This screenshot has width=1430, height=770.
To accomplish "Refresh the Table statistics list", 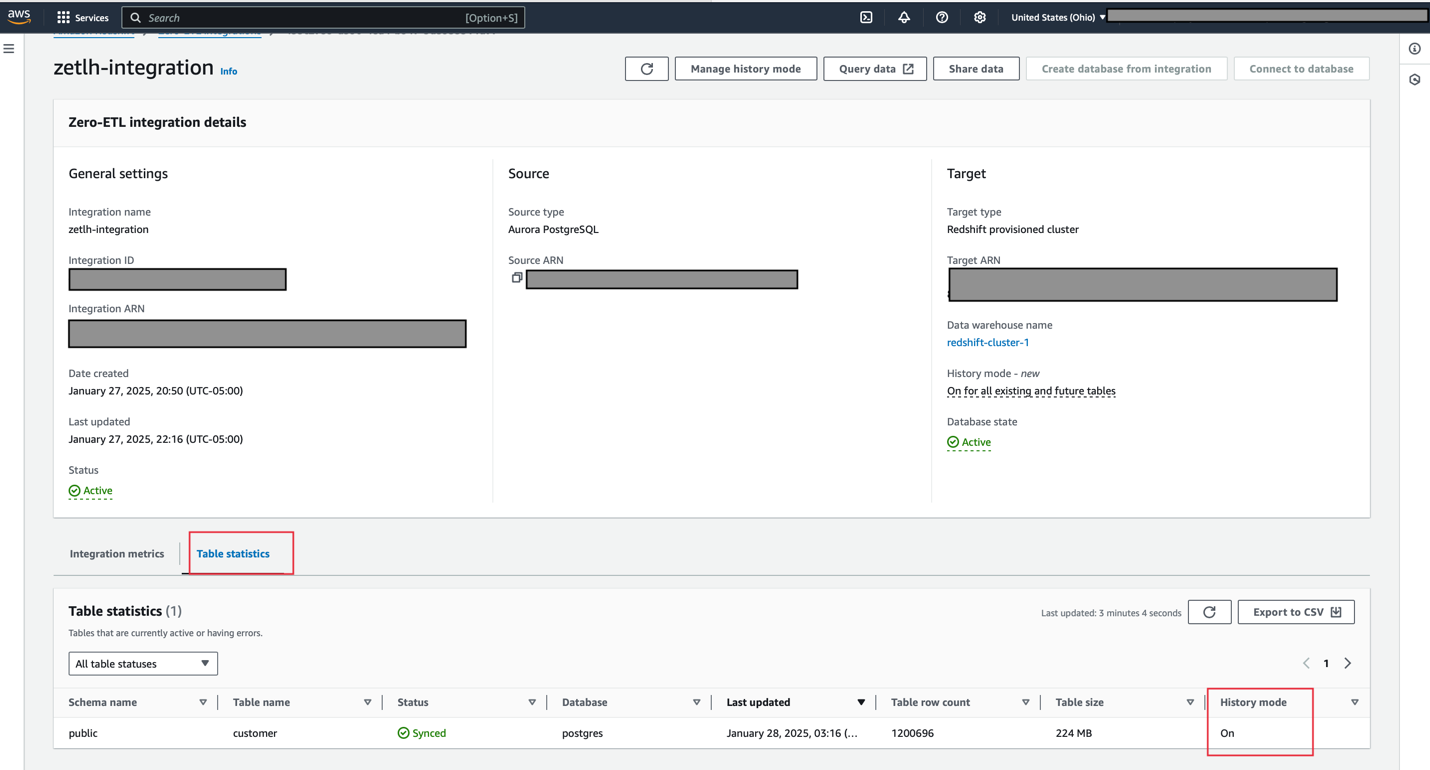I will coord(1209,612).
